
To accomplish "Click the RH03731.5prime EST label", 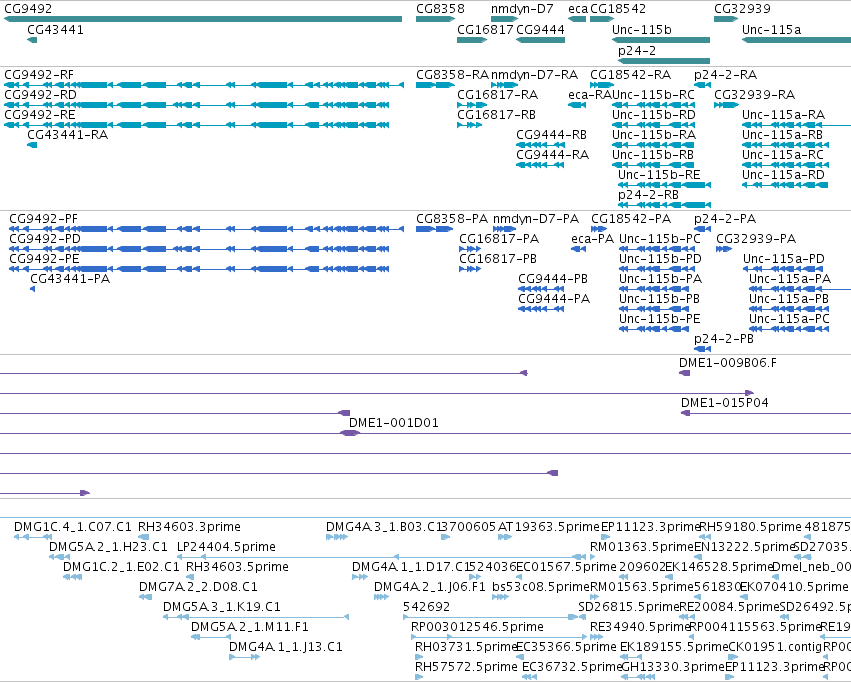I will [x=465, y=647].
